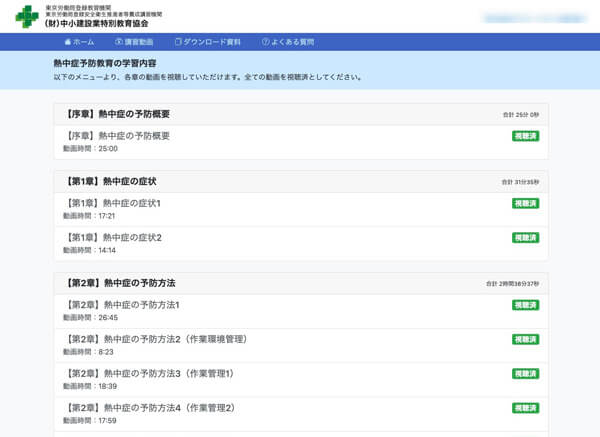Click the 動画時間：25:00 duration text
This screenshot has height=437, width=600.
click(x=90, y=148)
